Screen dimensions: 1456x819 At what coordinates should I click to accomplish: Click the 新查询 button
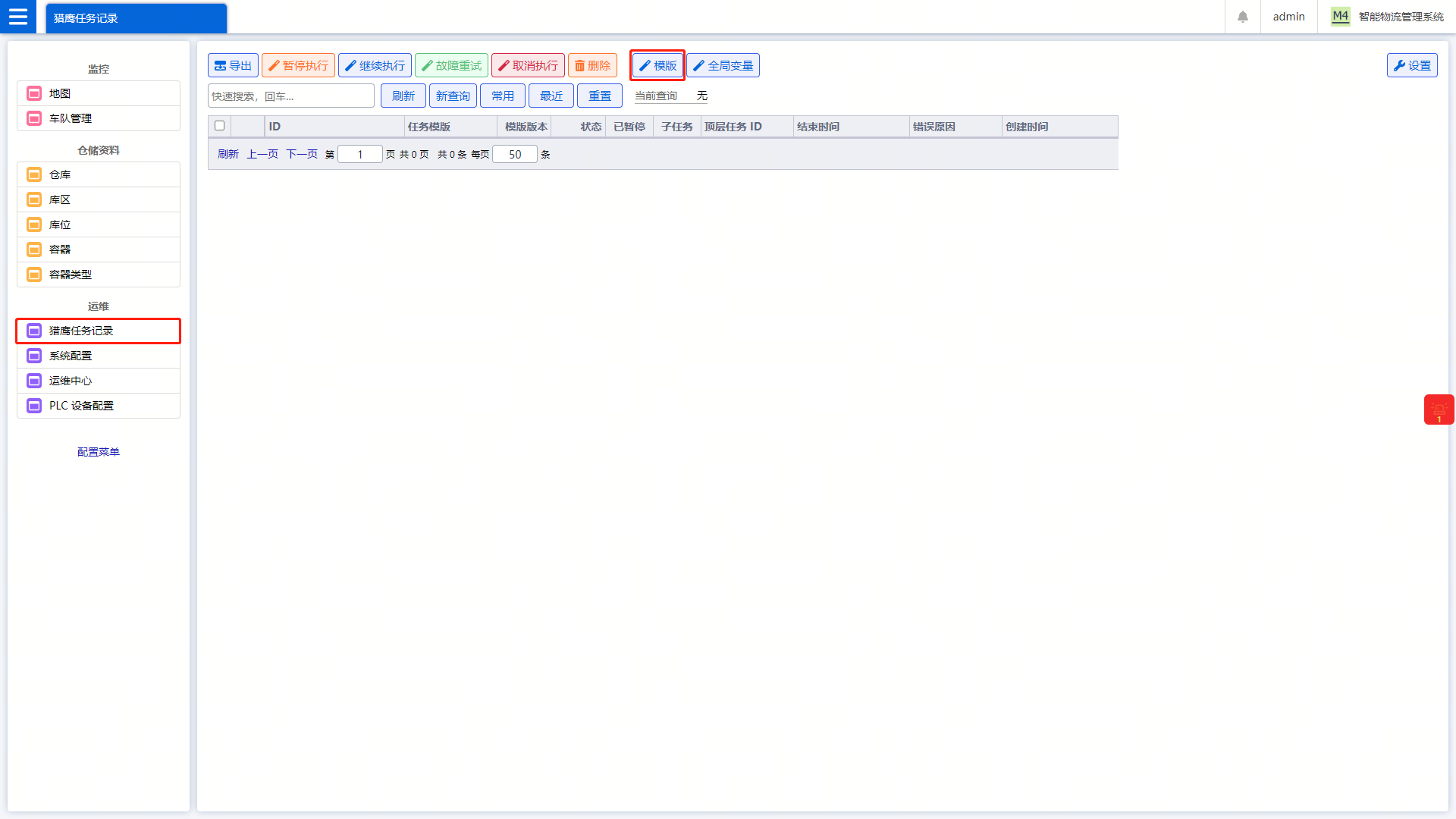tap(453, 96)
